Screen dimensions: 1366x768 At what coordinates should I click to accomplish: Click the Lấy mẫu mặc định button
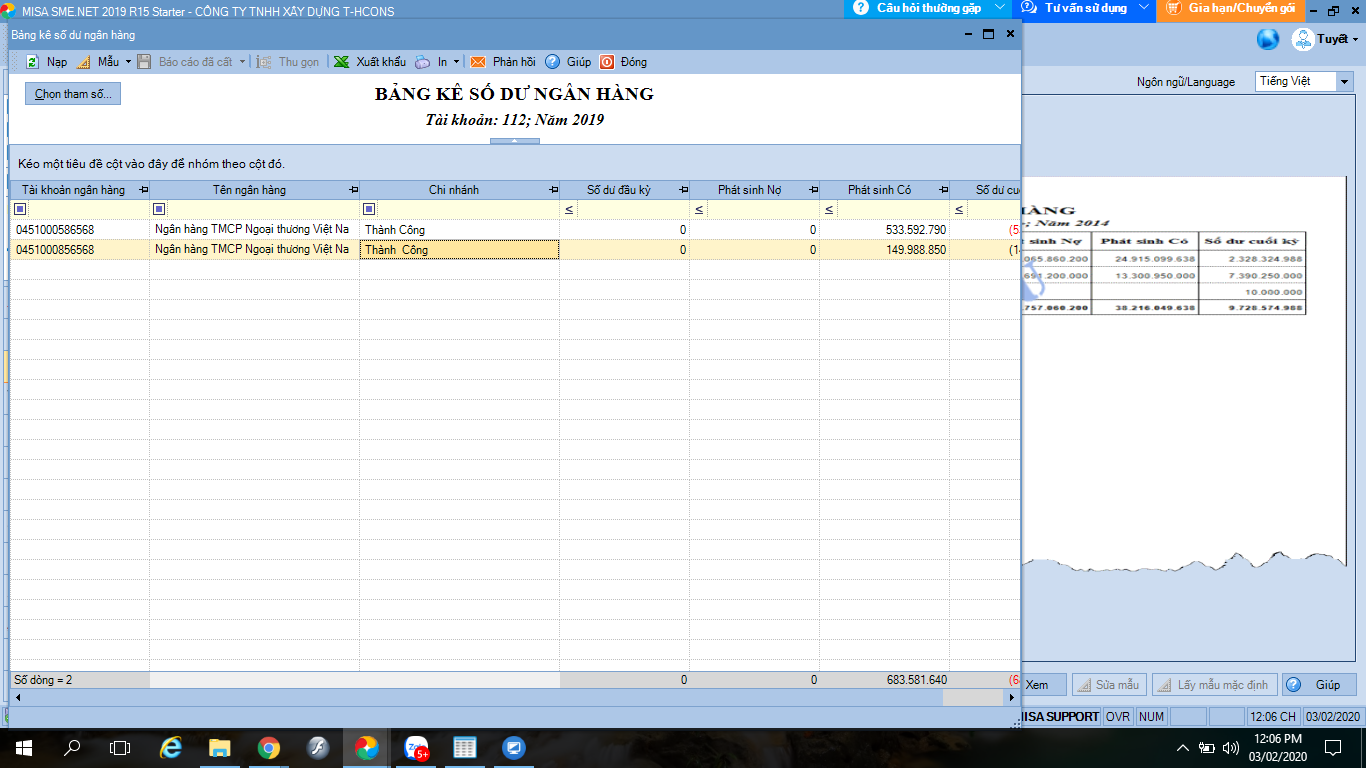click(x=1214, y=685)
